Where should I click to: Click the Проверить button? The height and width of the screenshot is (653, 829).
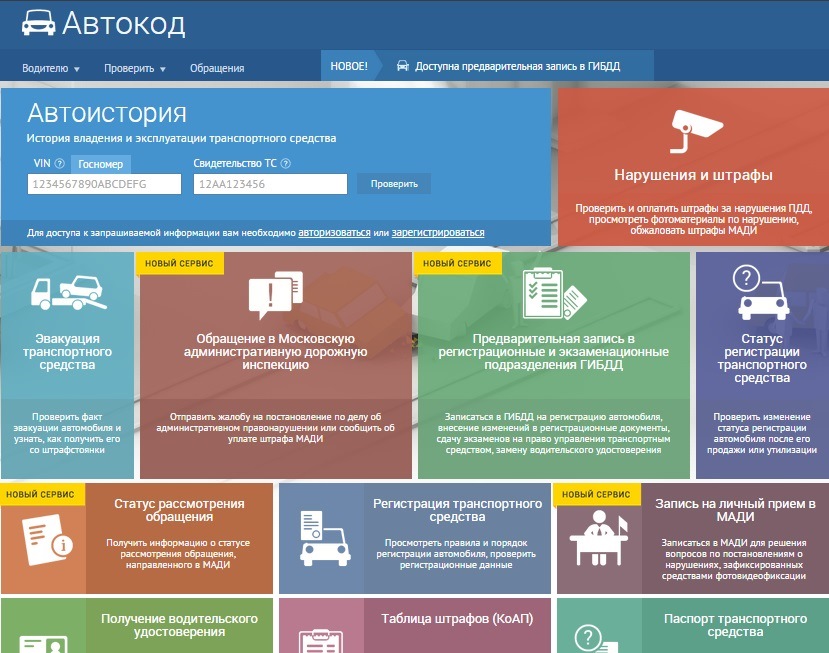tap(394, 183)
